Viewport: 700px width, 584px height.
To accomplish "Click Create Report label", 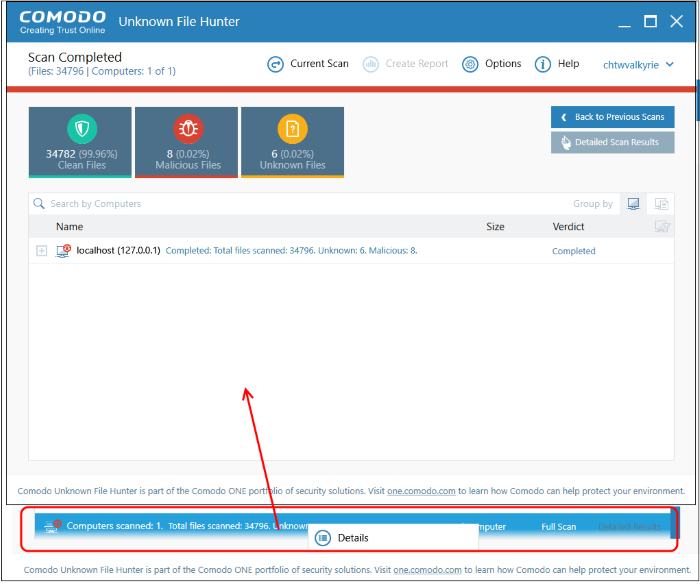I will pos(417,64).
